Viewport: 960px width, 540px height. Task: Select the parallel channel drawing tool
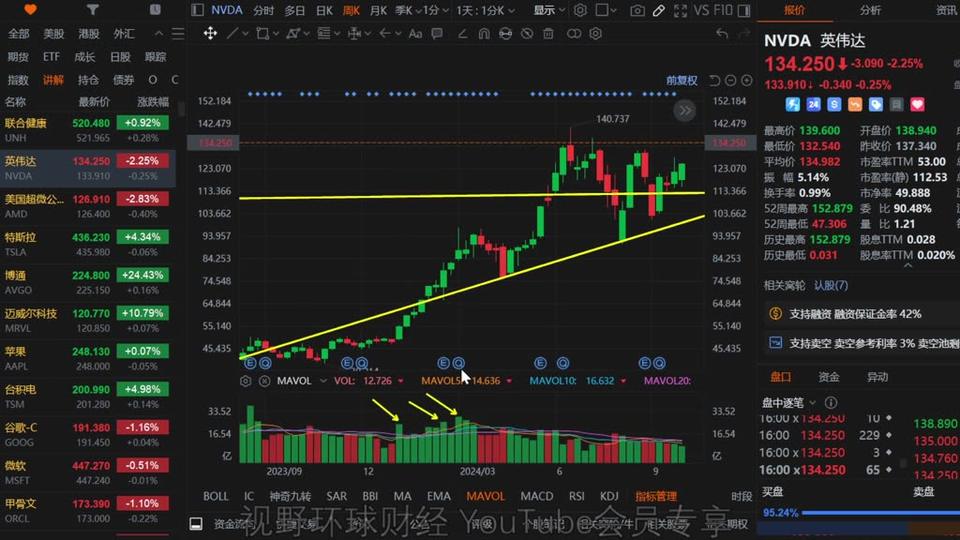[293, 34]
